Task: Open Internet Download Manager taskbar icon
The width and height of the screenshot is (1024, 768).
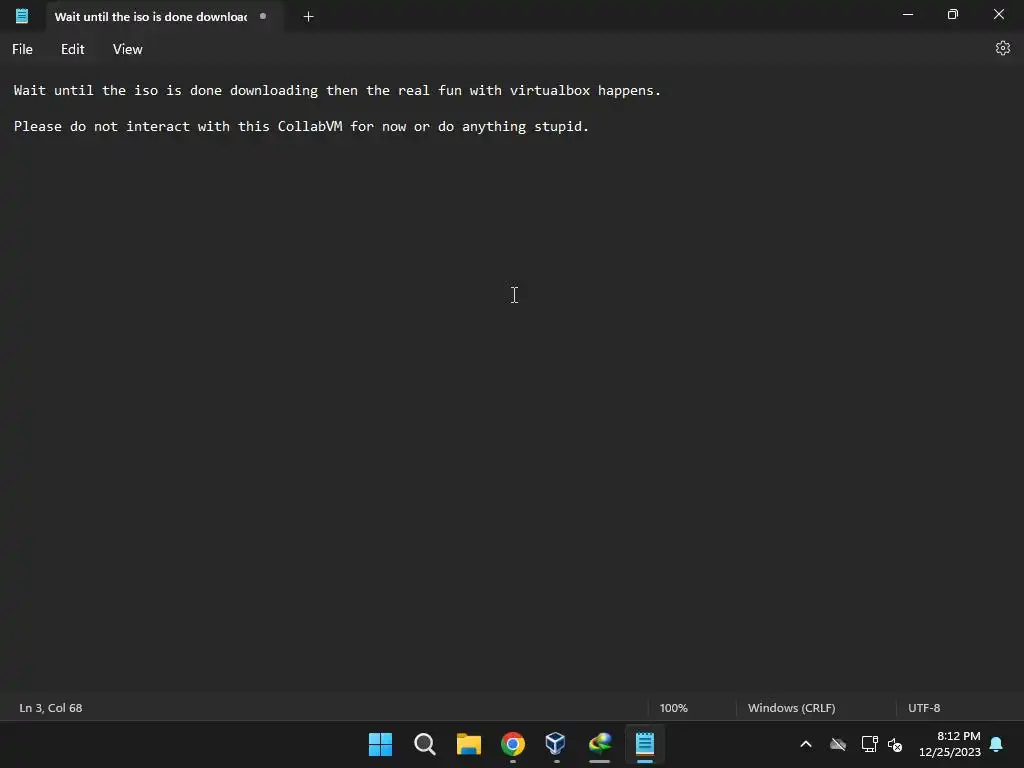Action: [x=600, y=744]
